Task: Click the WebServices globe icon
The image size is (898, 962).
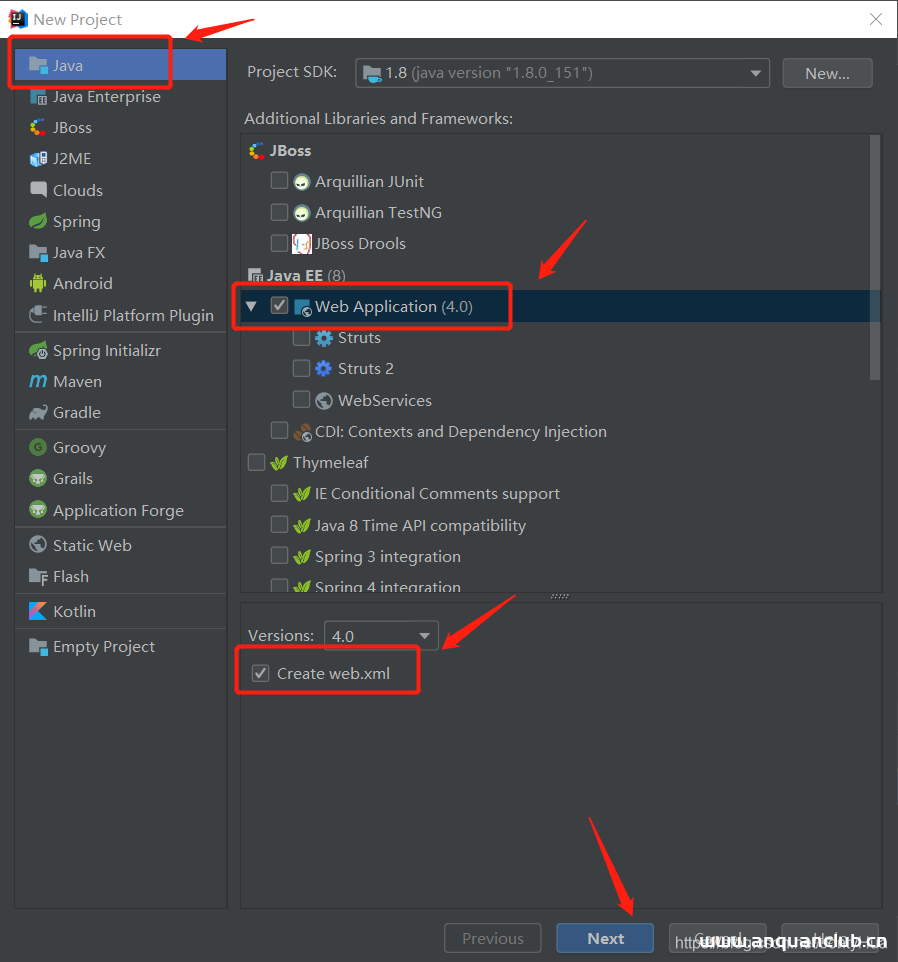Action: [x=323, y=400]
